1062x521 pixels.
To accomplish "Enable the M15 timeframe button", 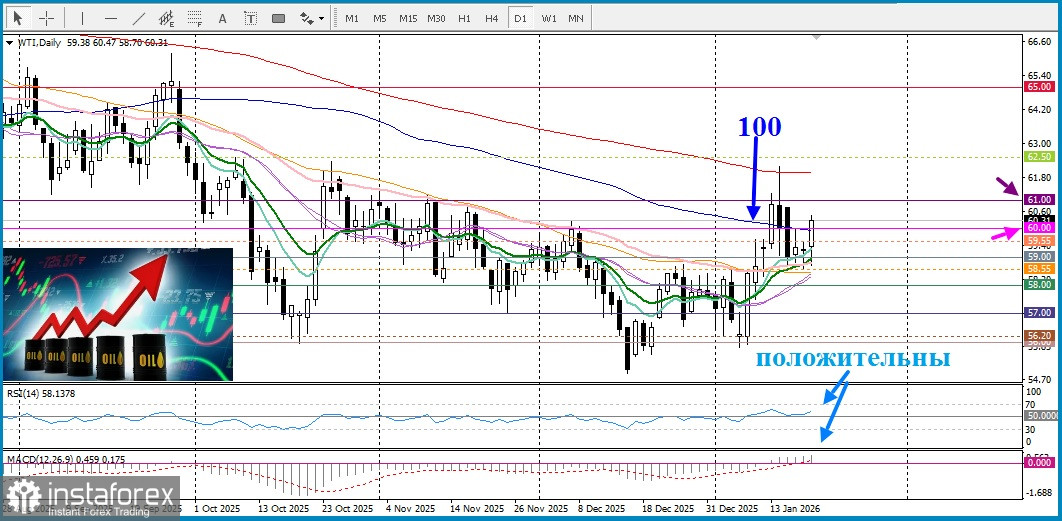I will 407,18.
